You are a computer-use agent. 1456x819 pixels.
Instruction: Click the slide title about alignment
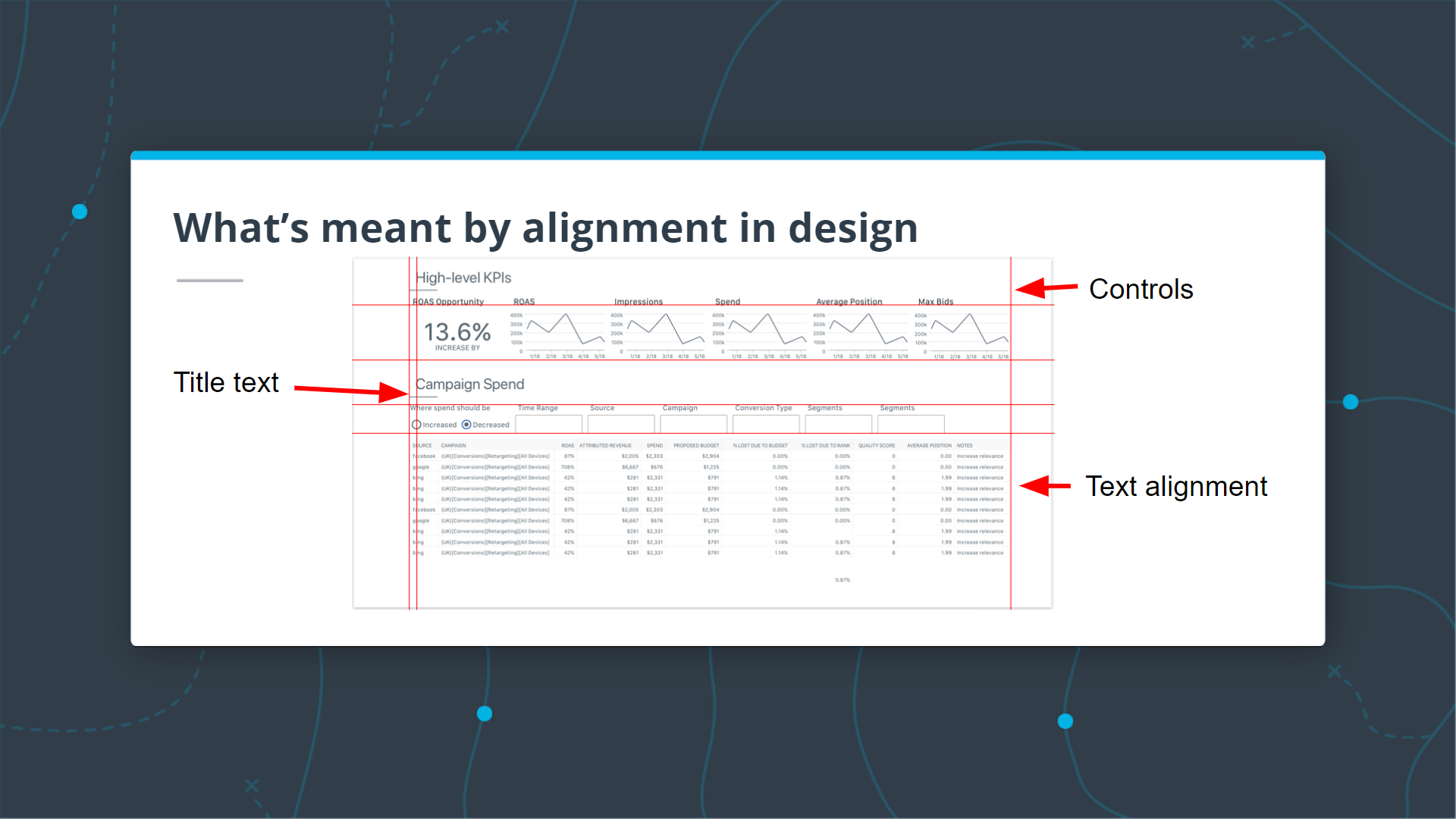click(x=545, y=227)
